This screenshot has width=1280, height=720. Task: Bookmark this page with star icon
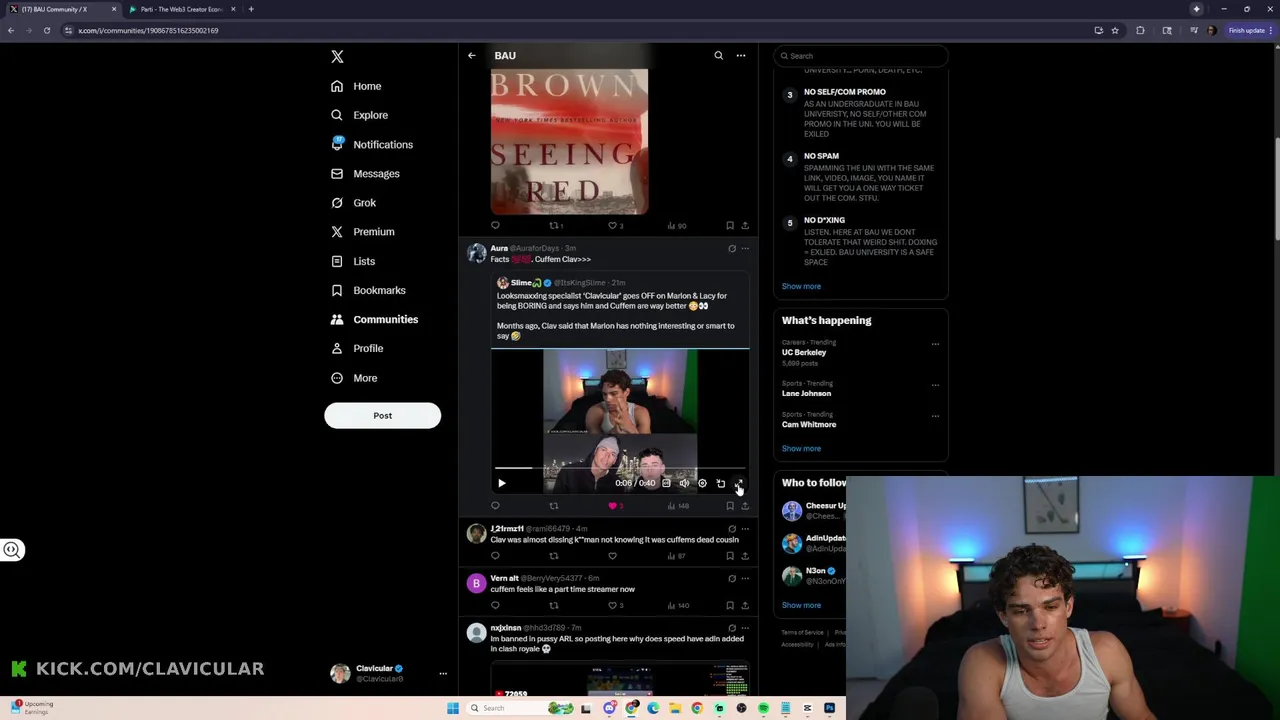click(x=1115, y=30)
